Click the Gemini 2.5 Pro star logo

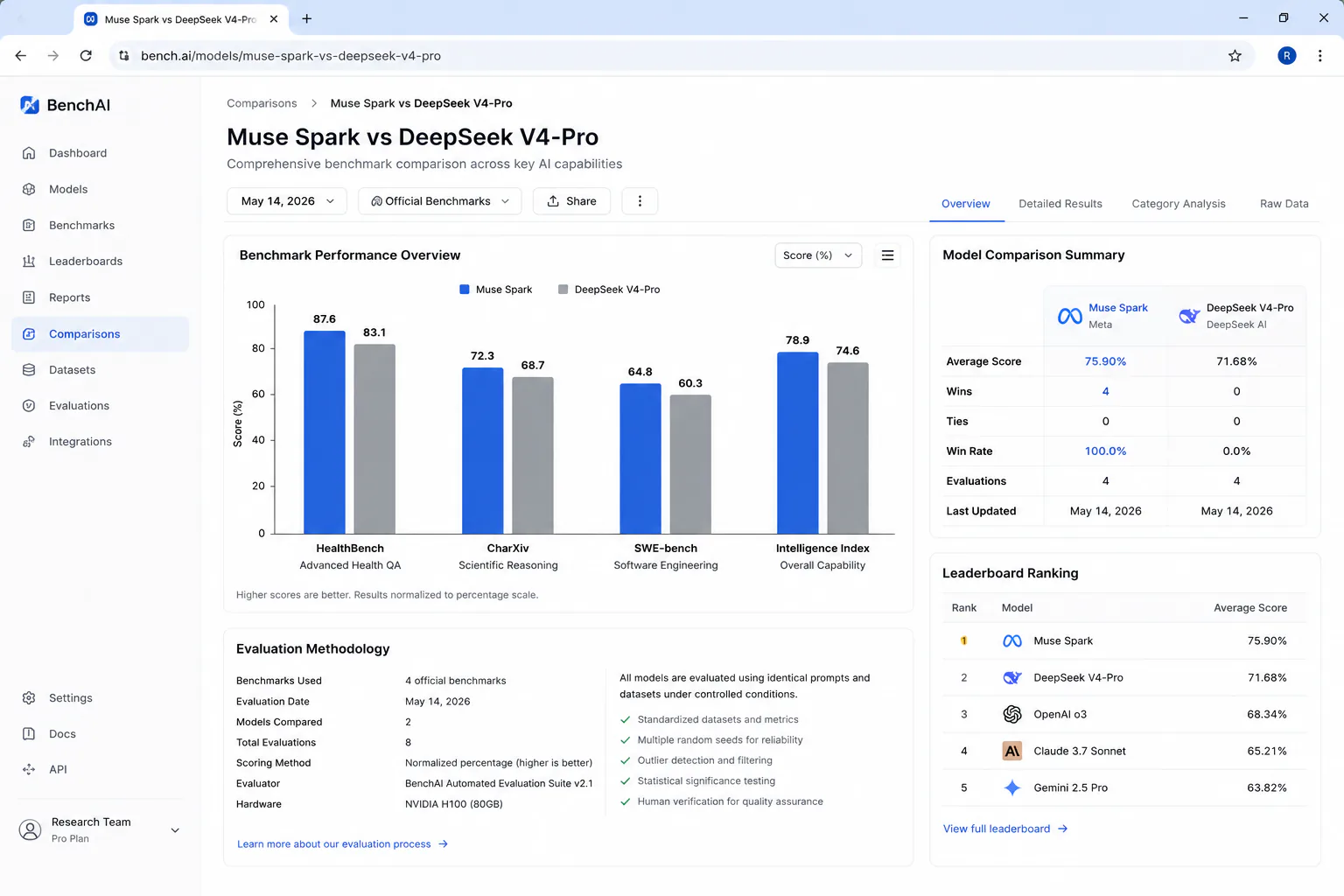click(1012, 787)
